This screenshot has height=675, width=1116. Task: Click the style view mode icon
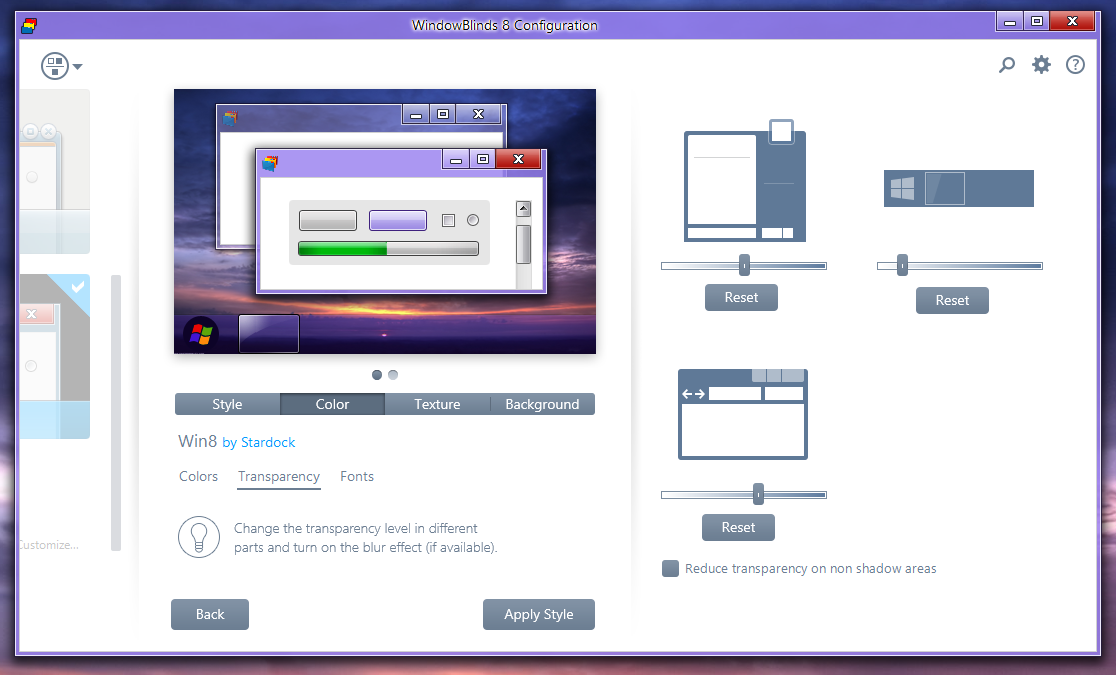(55, 66)
